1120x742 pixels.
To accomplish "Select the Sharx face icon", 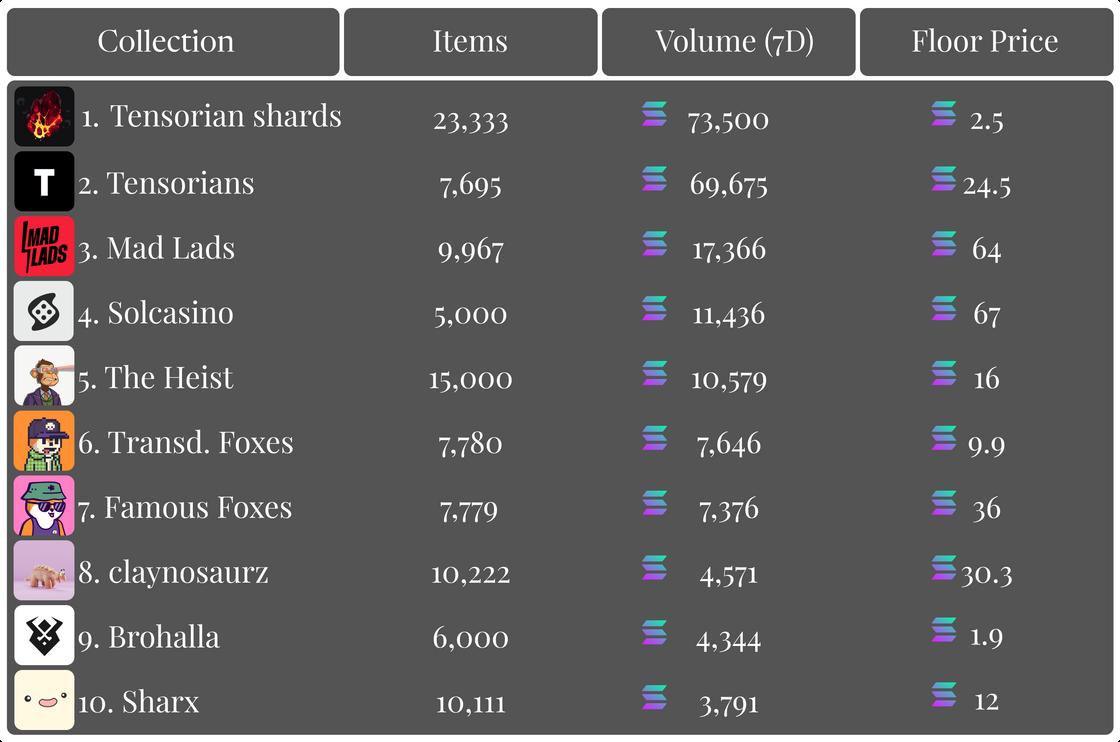I will click(44, 700).
